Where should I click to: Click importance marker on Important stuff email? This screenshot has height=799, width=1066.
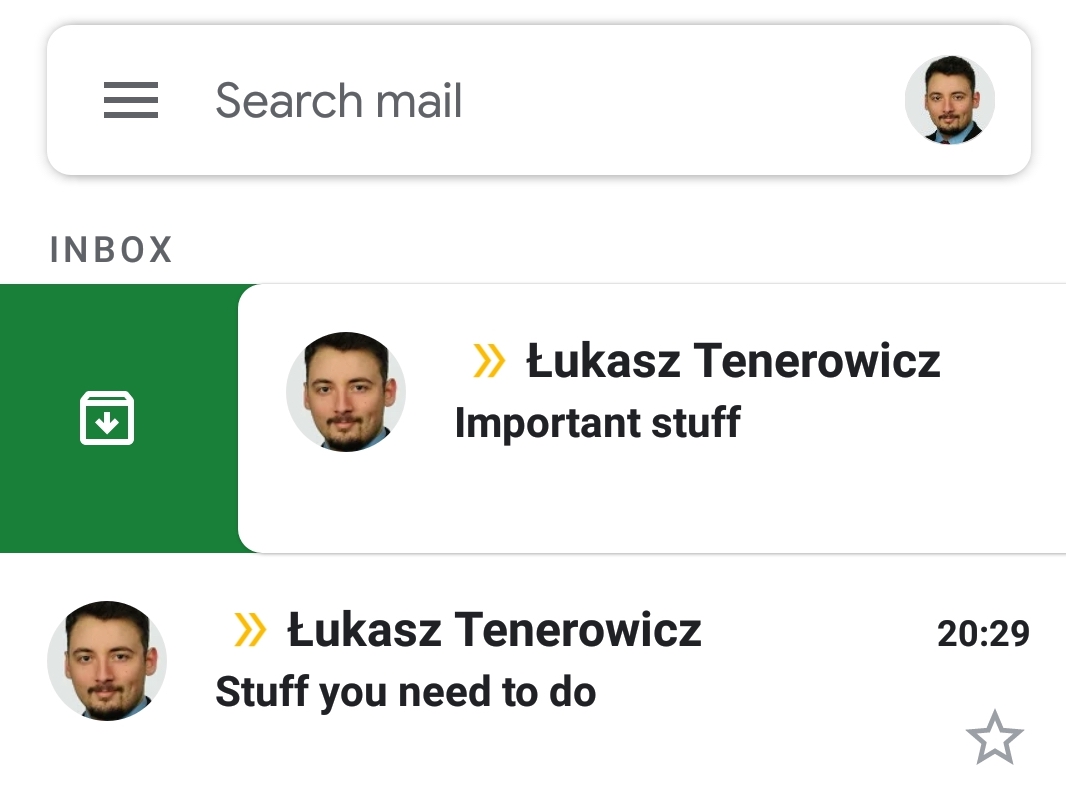[489, 361]
